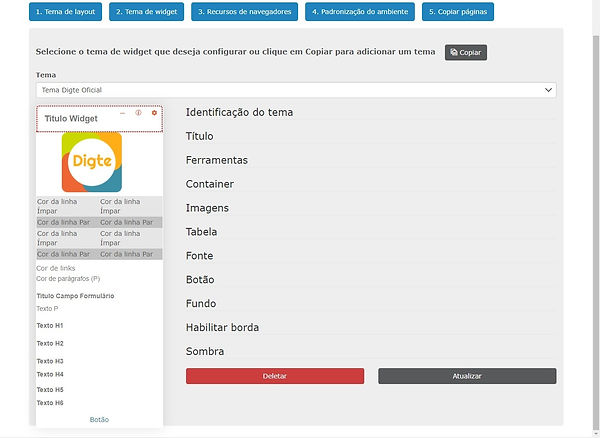
Task: Expand the Fonte section
Action: pos(199,256)
